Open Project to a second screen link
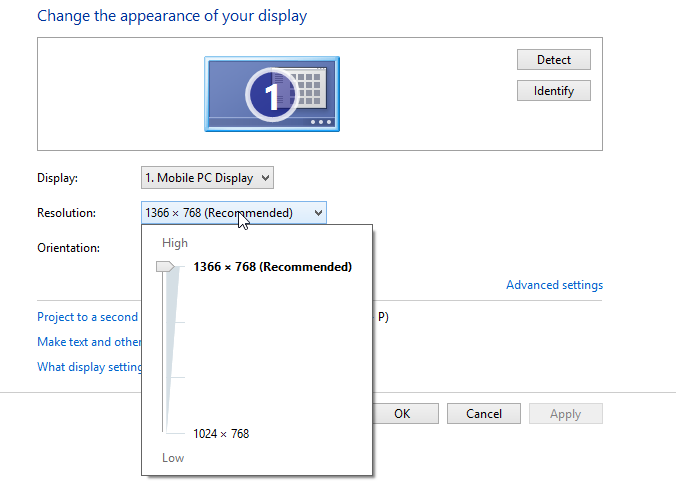 [x=88, y=317]
